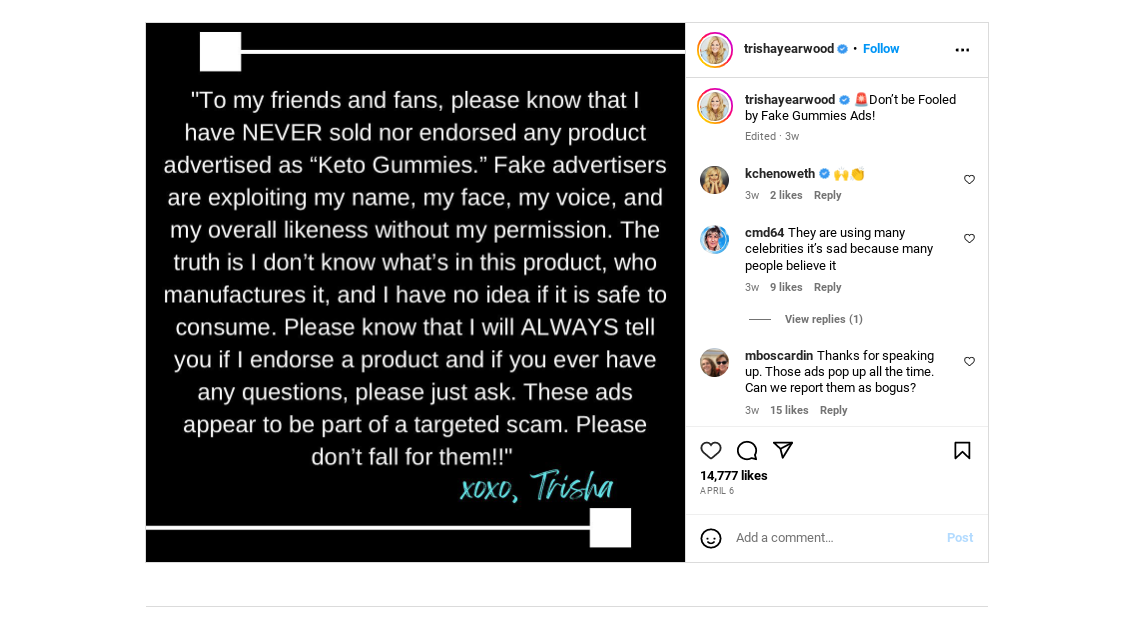Toggle like on kchenoweth's comment
This screenshot has height=632, width=1131.
point(969,179)
